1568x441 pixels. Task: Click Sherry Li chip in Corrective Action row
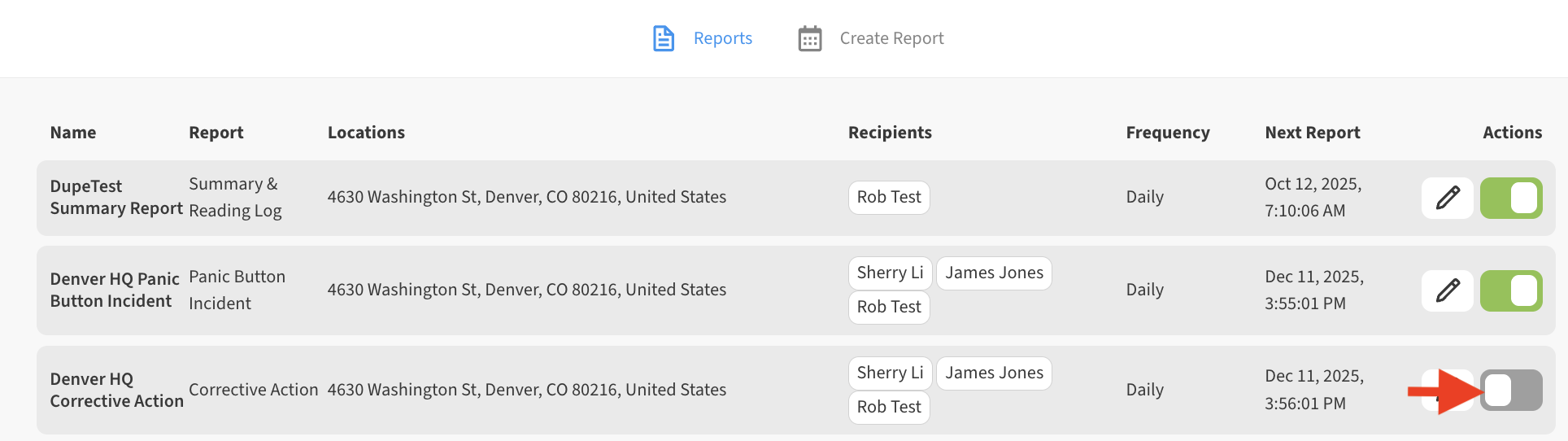point(889,373)
